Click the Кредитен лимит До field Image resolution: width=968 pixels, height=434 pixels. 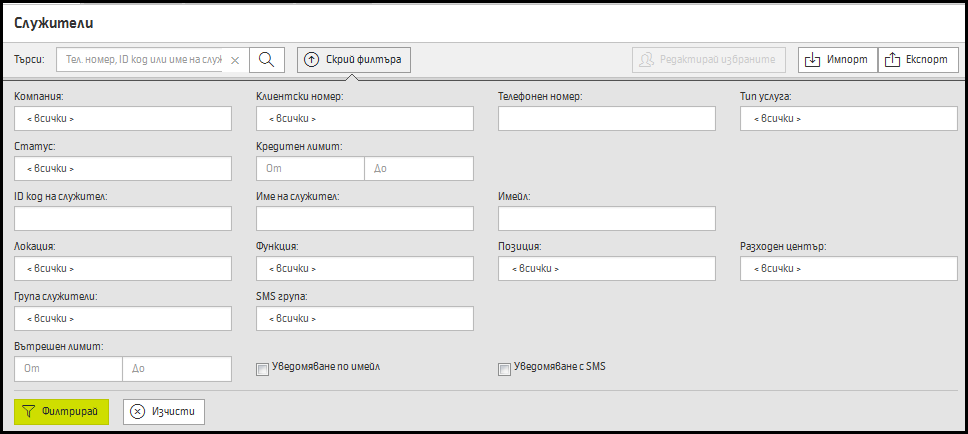point(419,169)
